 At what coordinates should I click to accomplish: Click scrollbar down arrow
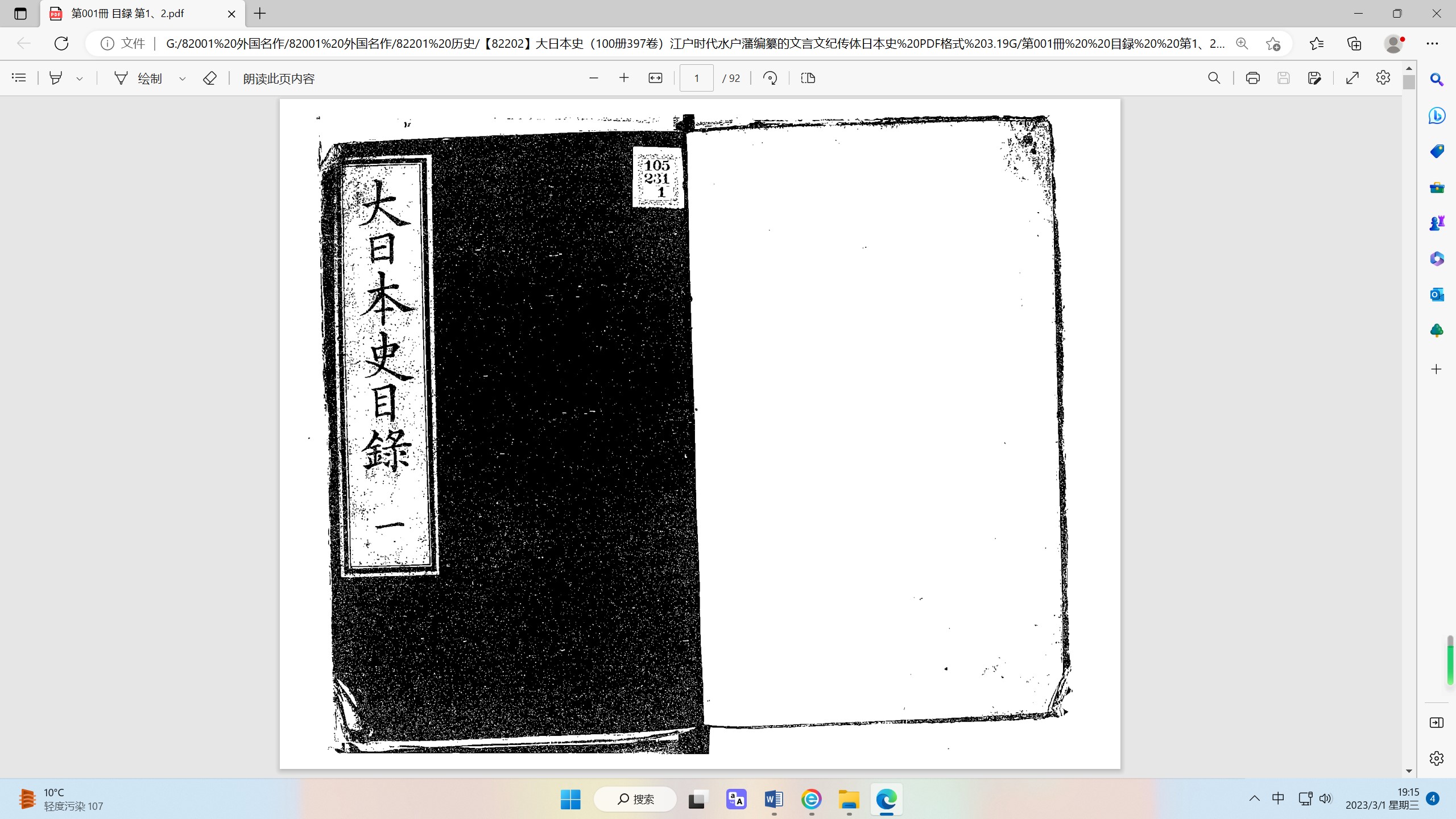(x=1409, y=771)
